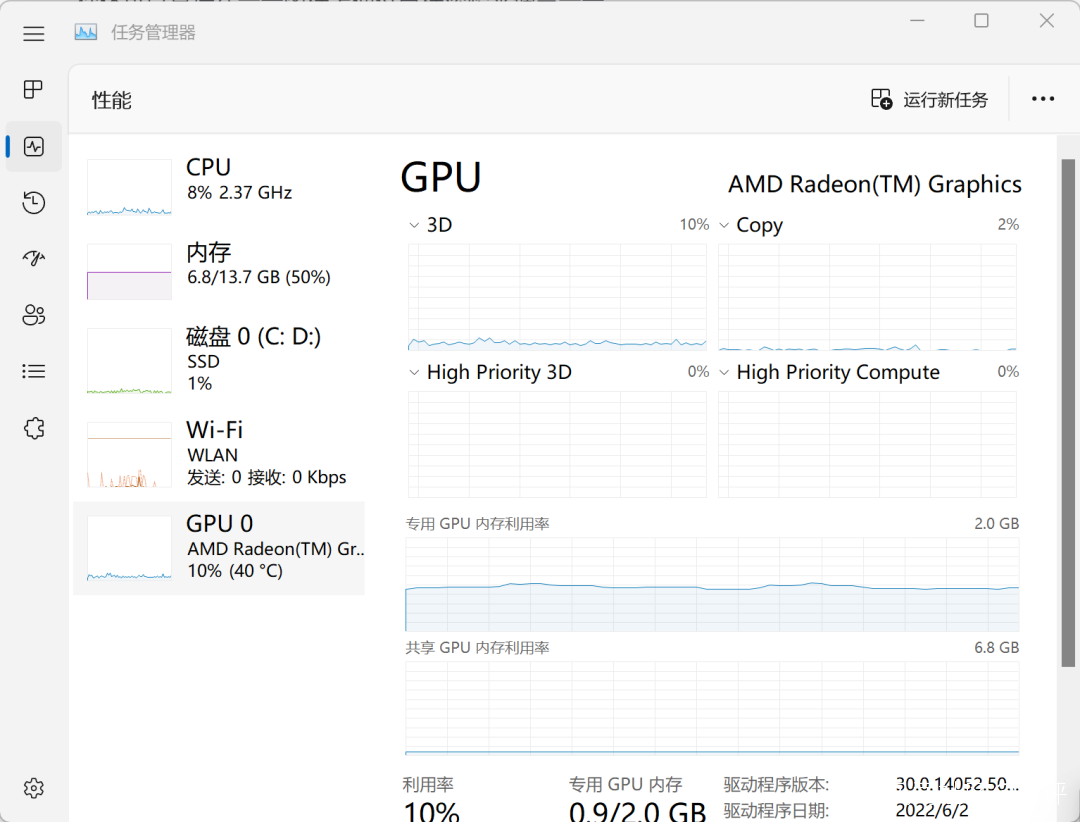Click the vertical scrollbar in GPU panel

pos(1068,413)
